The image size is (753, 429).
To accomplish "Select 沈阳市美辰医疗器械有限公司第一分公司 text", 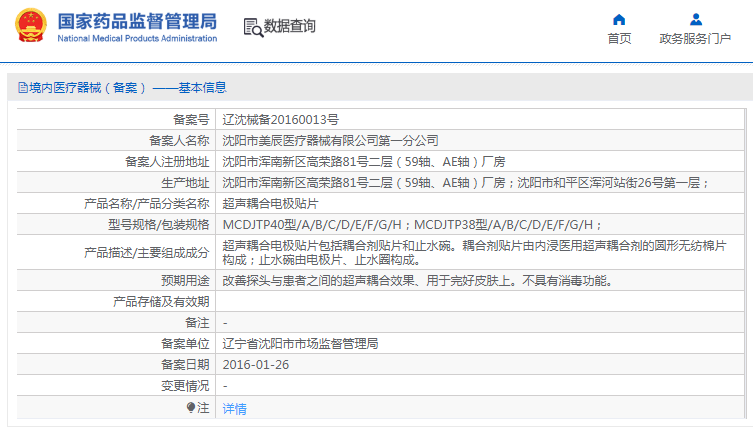I will click(330, 141).
